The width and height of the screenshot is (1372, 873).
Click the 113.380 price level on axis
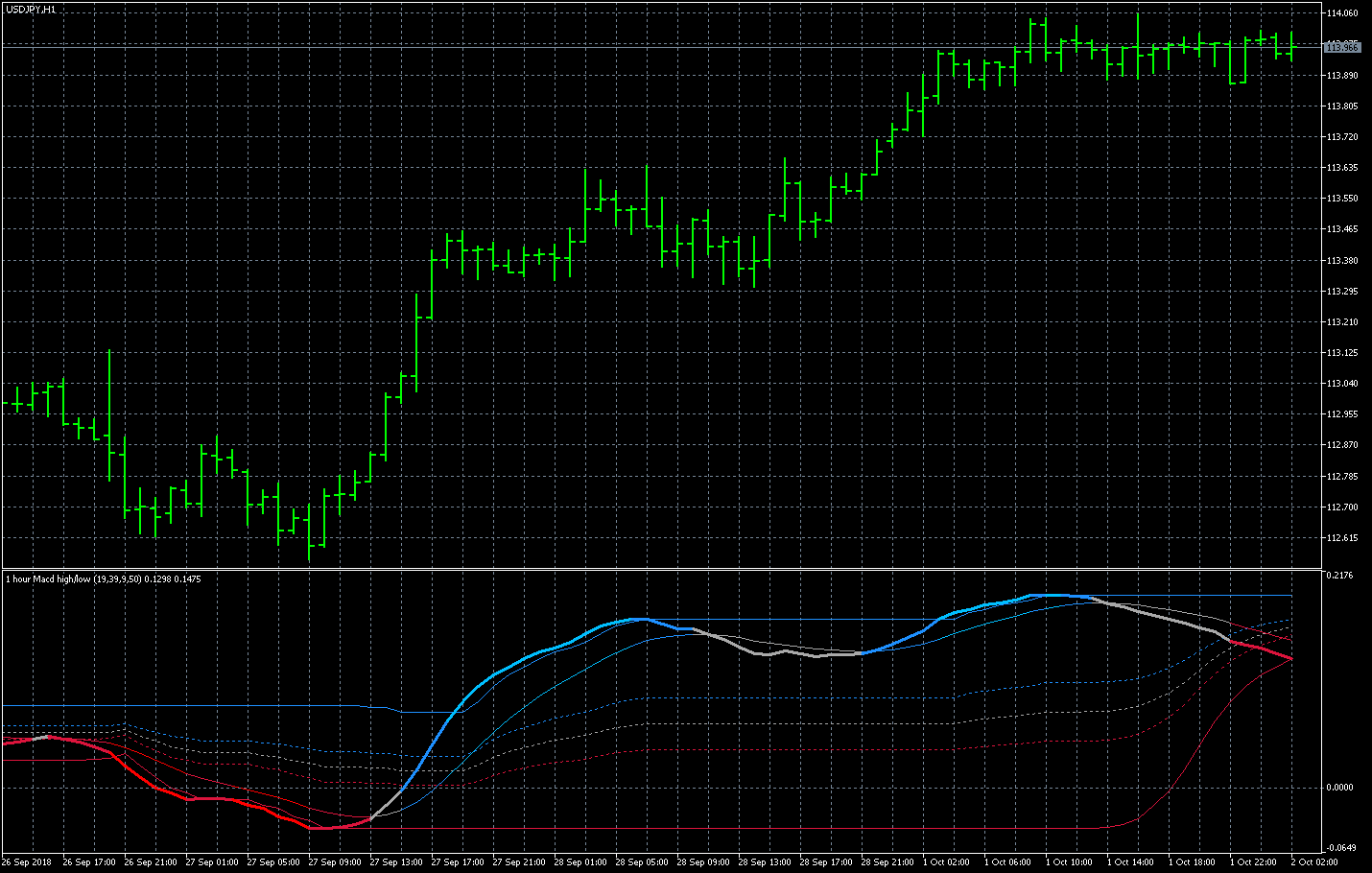(1341, 261)
